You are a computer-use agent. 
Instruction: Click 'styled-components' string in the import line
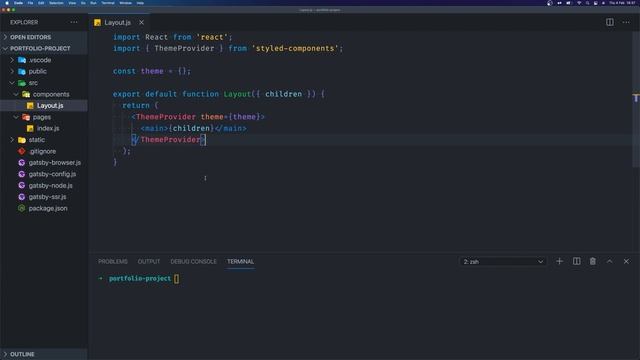point(295,49)
